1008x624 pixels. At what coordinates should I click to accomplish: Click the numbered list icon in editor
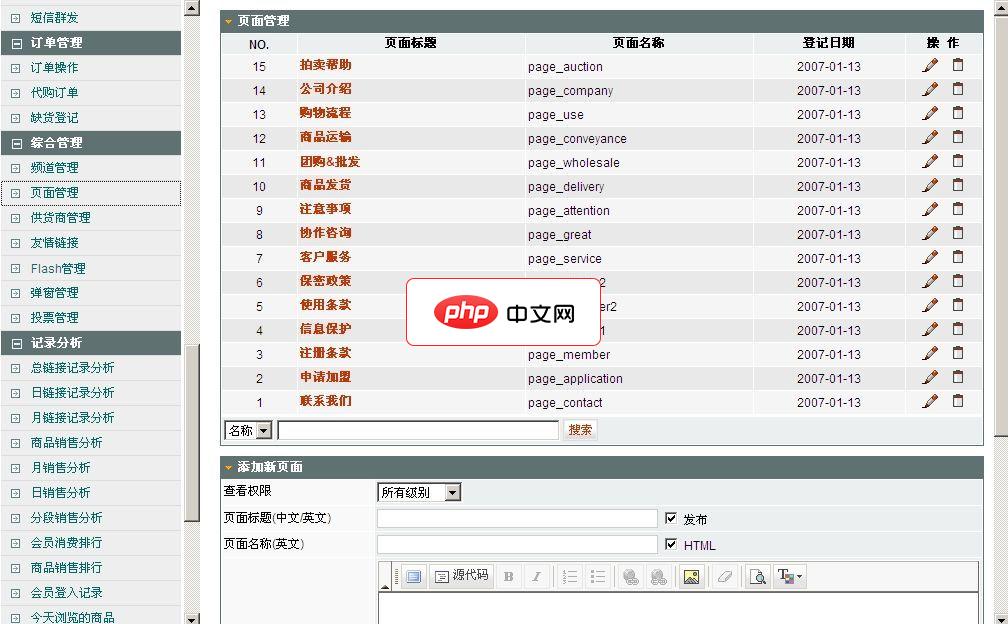click(570, 577)
